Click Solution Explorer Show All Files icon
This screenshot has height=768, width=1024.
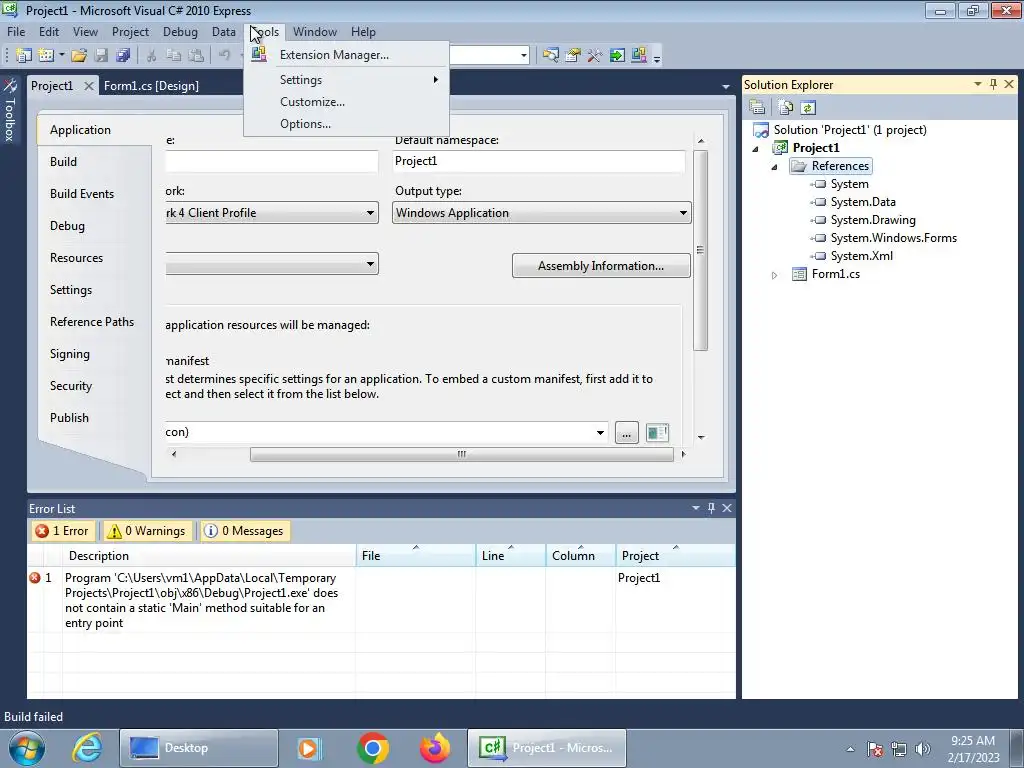click(786, 108)
